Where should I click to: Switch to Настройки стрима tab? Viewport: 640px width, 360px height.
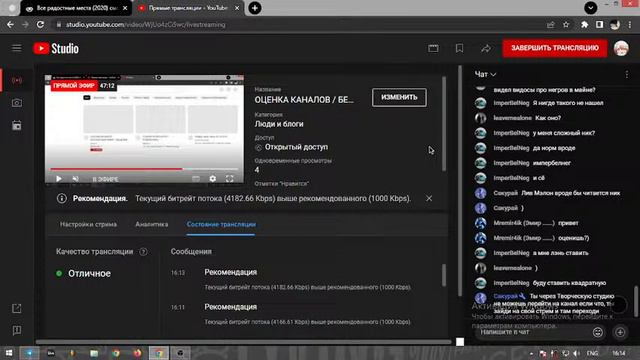point(88,224)
